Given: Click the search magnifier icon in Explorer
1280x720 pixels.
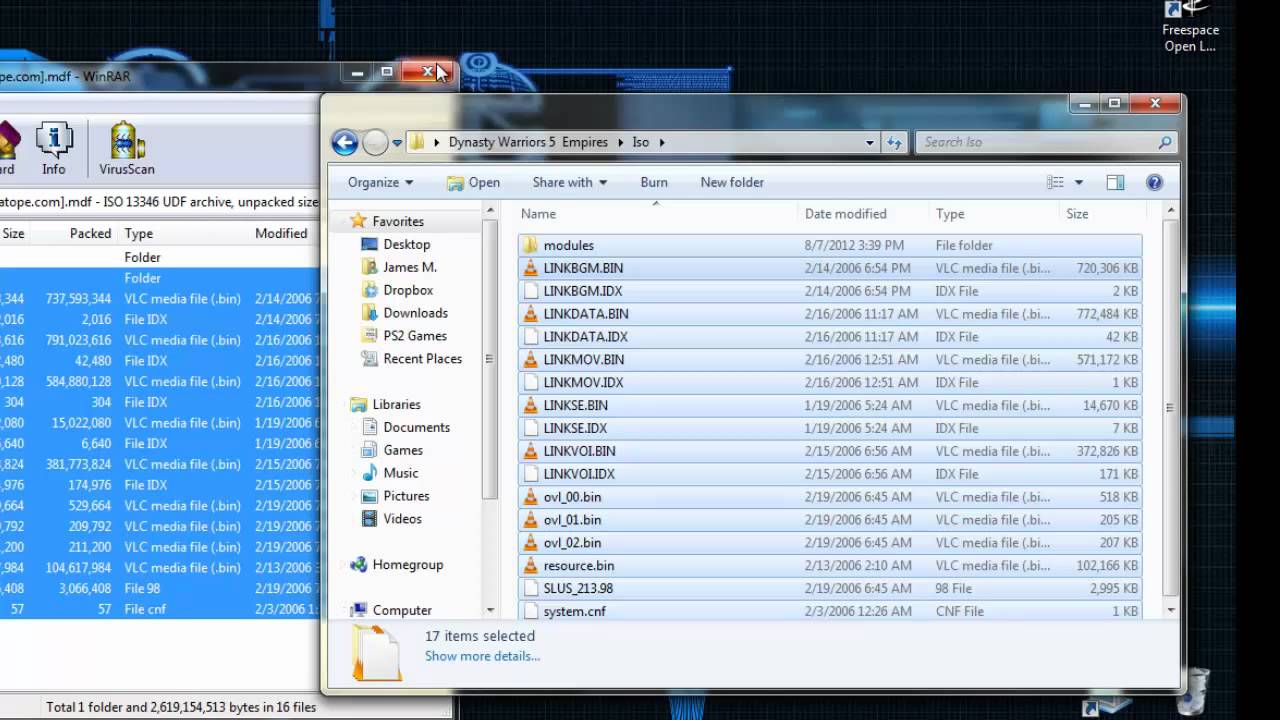Looking at the screenshot, I should [1165, 142].
